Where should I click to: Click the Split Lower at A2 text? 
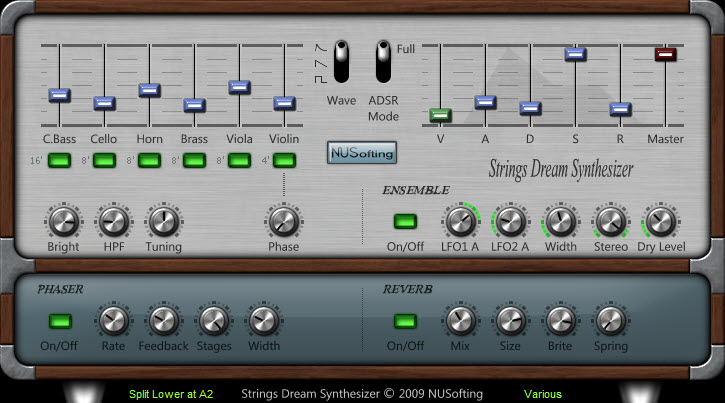click(171, 394)
